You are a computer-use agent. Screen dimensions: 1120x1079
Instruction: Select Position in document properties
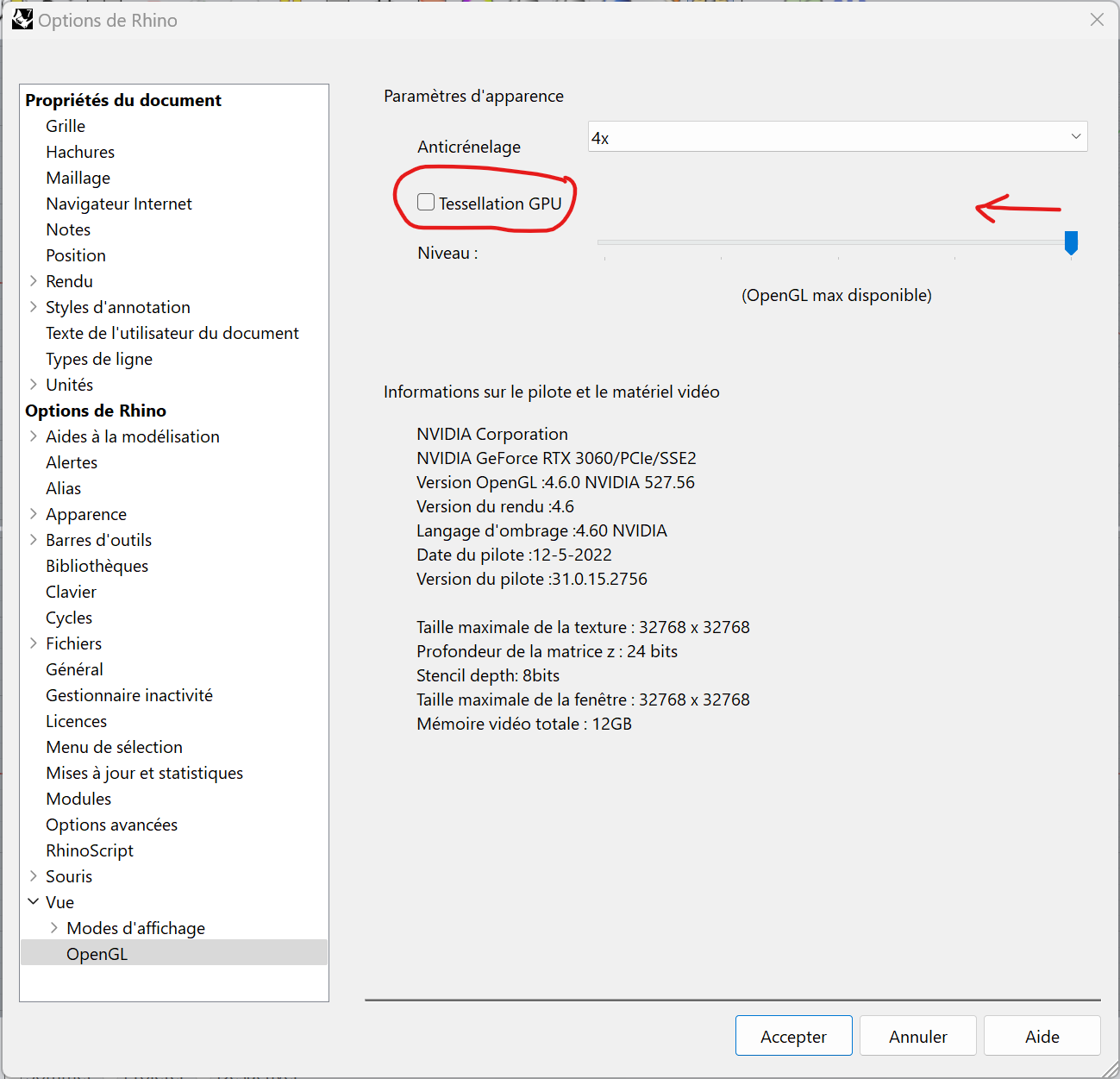[x=76, y=255]
